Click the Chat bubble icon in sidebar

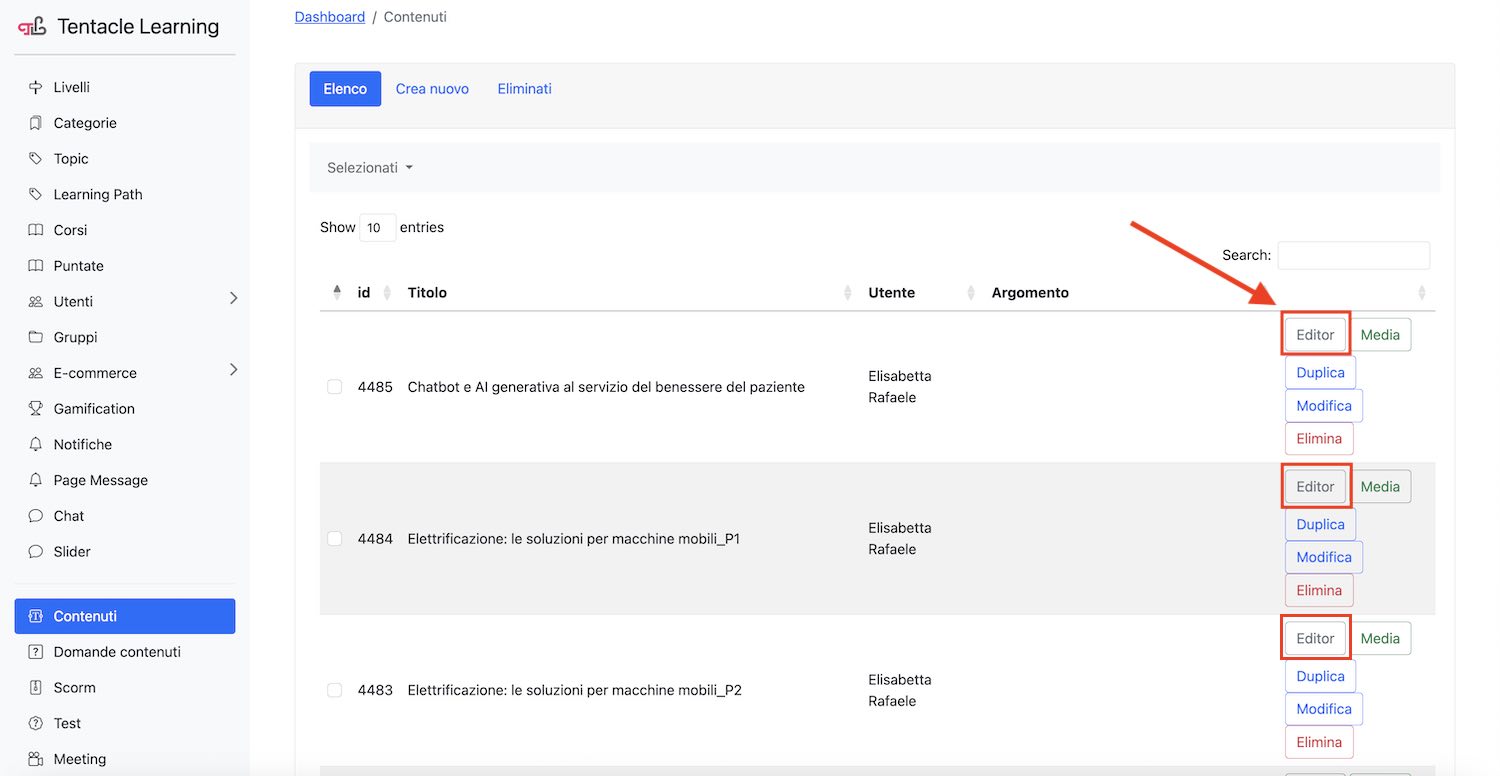36,516
